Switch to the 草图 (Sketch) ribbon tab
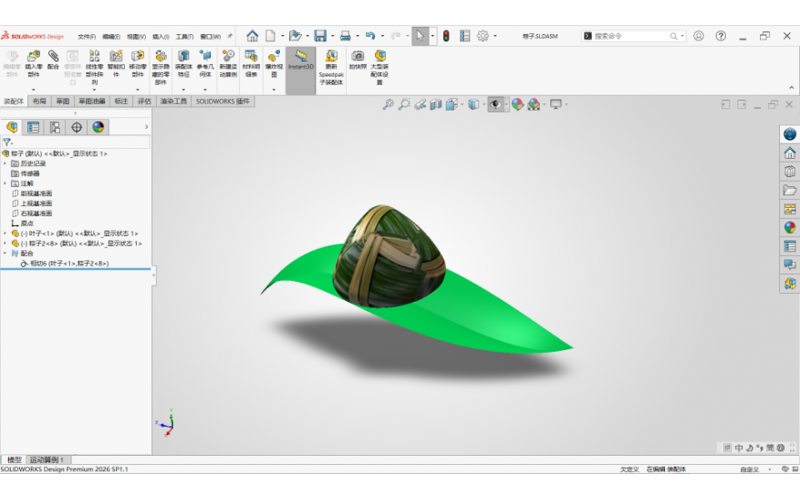Image resolution: width=800 pixels, height=500 pixels. (63, 101)
